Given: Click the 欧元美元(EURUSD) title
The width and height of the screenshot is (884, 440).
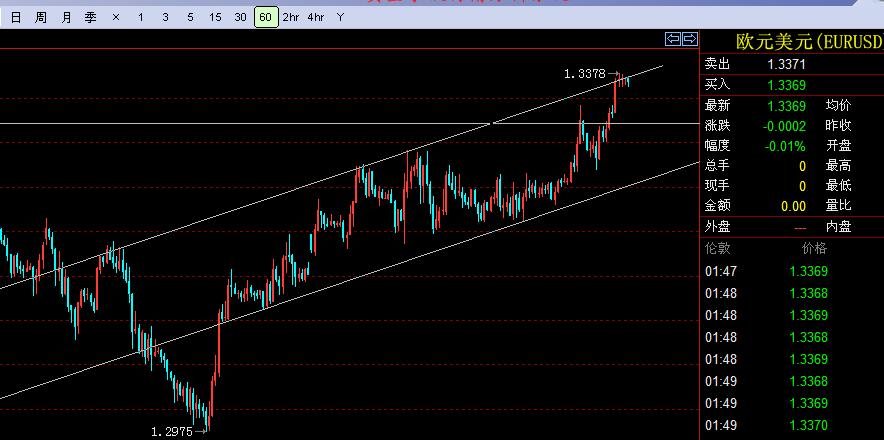Looking at the screenshot, I should pyautogui.click(x=810, y=42).
